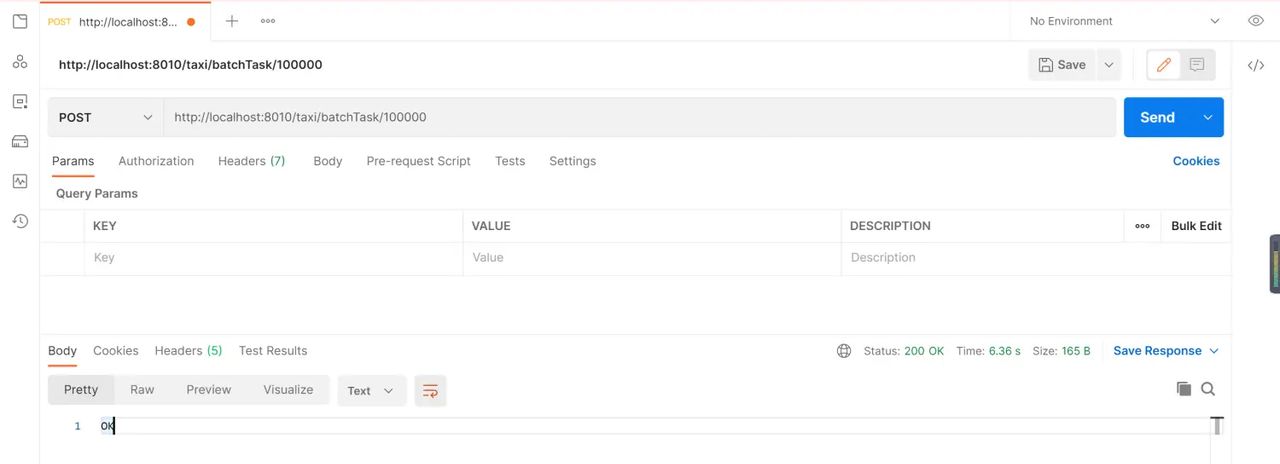Switch to Raw response view
The height and width of the screenshot is (464, 1280).
click(x=142, y=390)
